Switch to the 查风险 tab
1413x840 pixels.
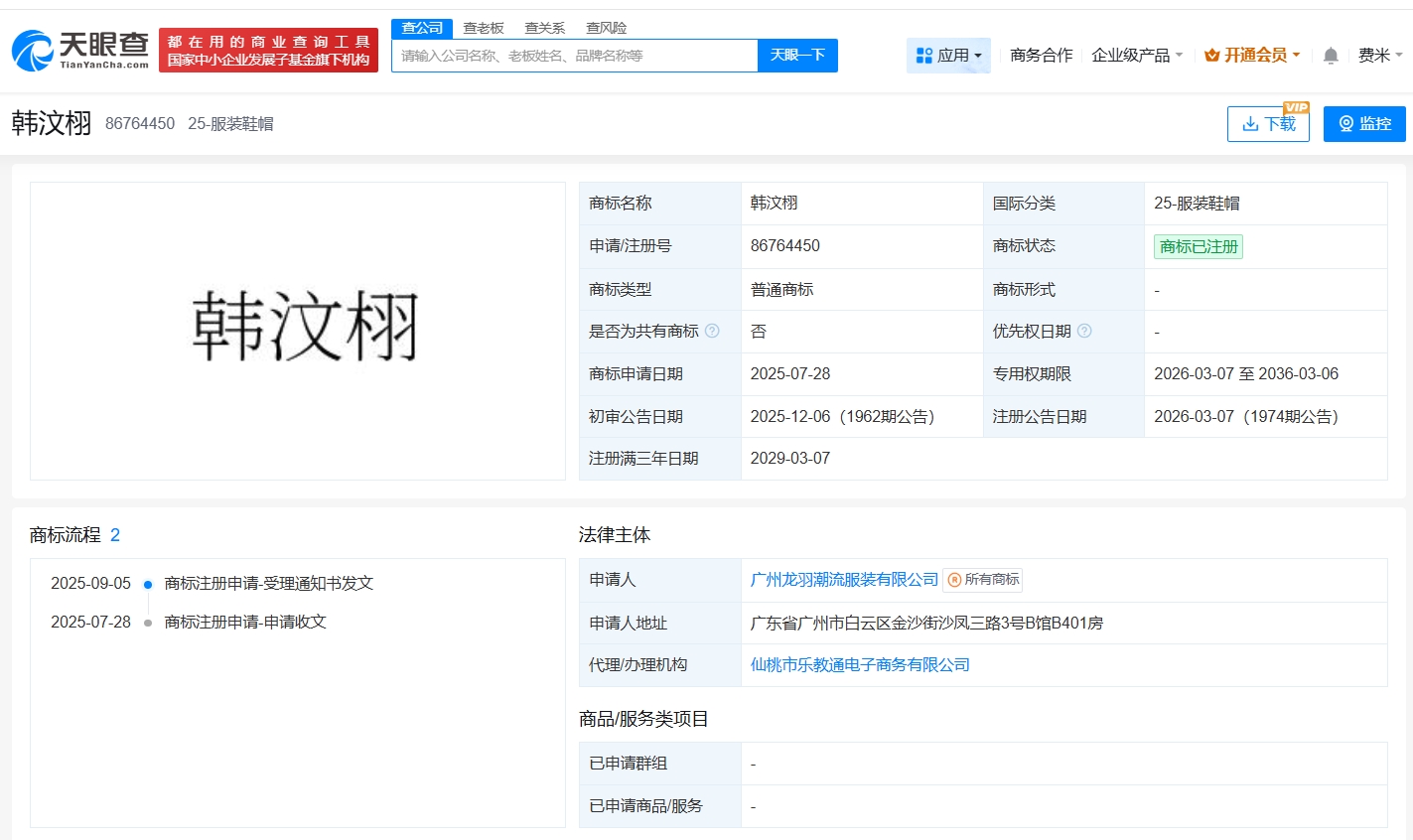pos(606,27)
